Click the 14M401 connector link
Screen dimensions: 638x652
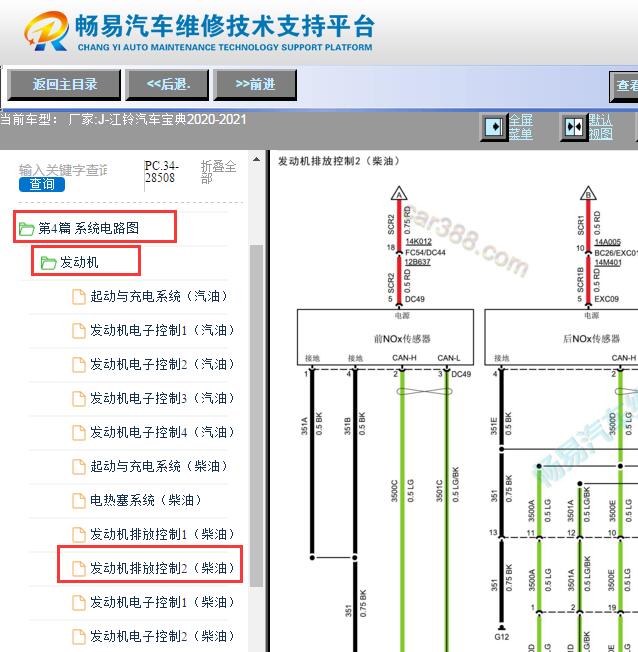pos(608,262)
